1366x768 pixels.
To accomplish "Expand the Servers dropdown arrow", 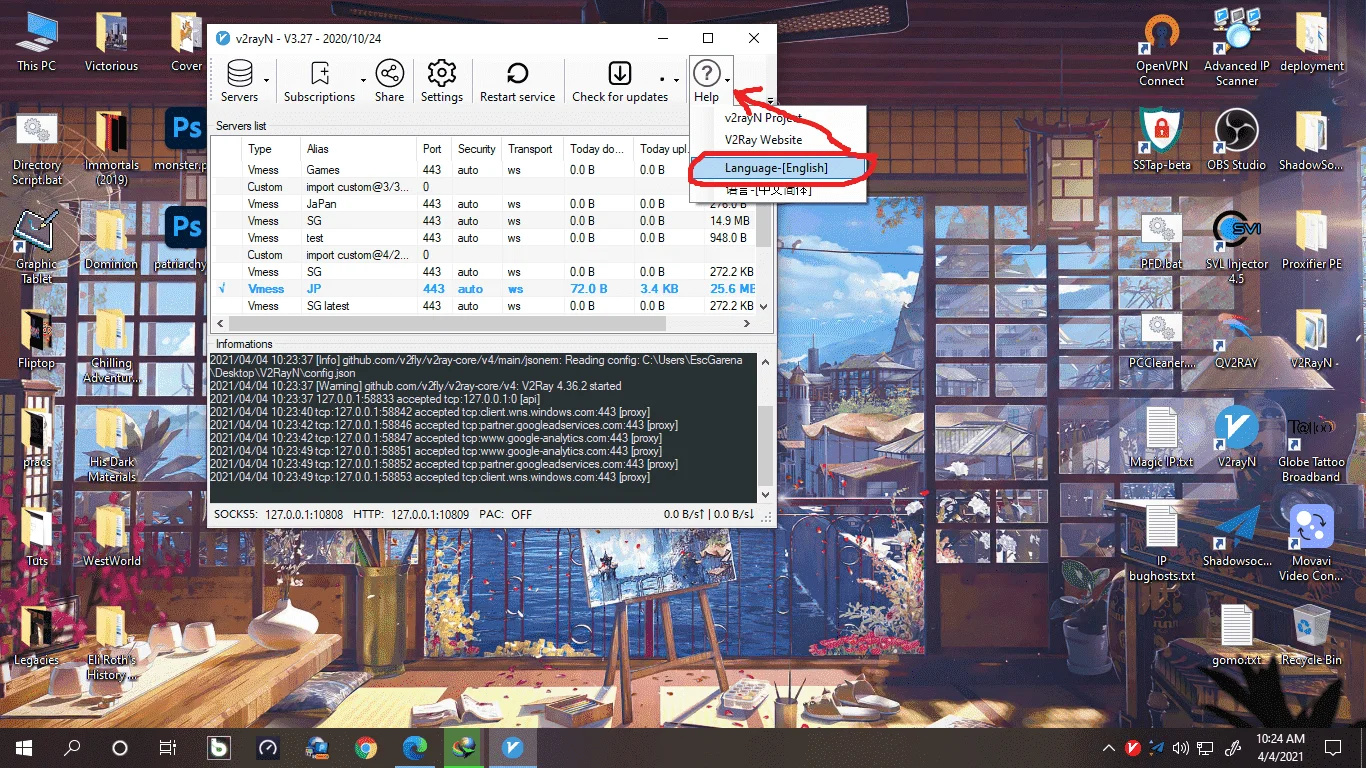I will 266,80.
